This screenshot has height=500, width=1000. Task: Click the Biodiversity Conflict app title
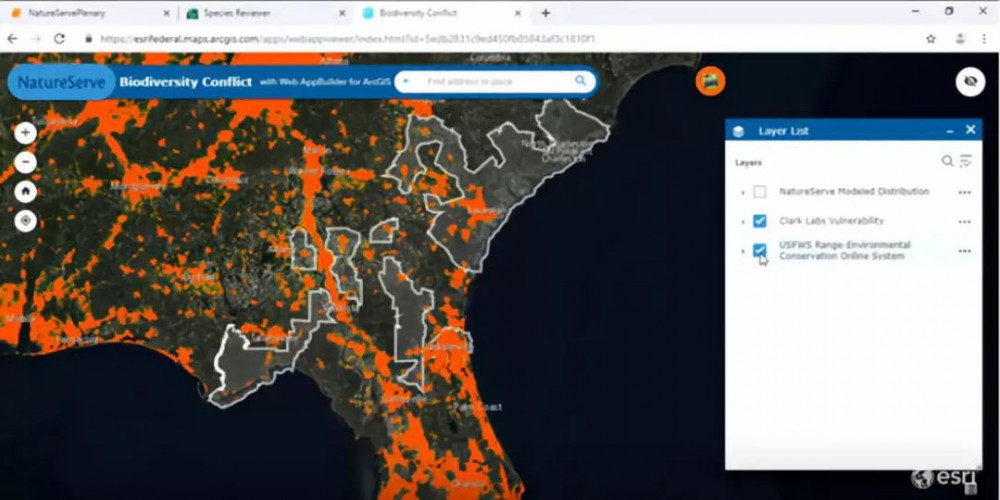pos(186,82)
